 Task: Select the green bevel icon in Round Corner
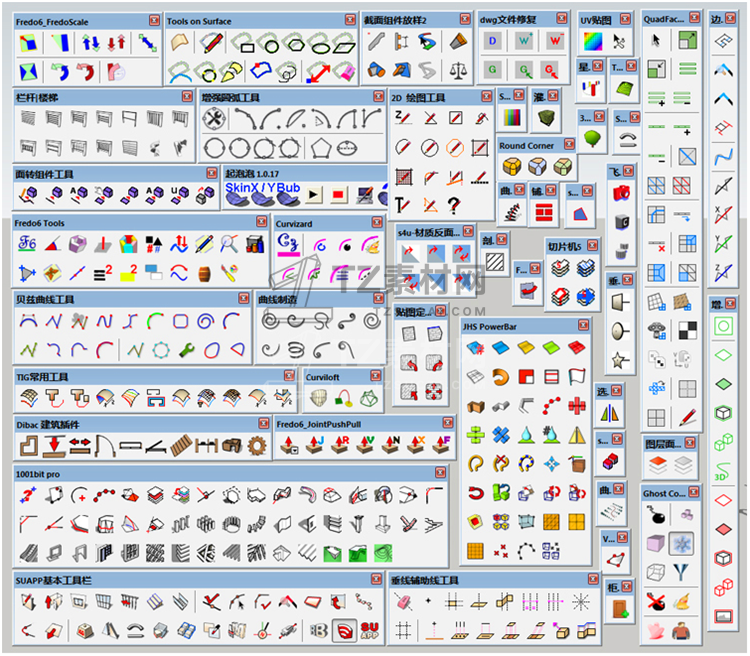click(562, 167)
